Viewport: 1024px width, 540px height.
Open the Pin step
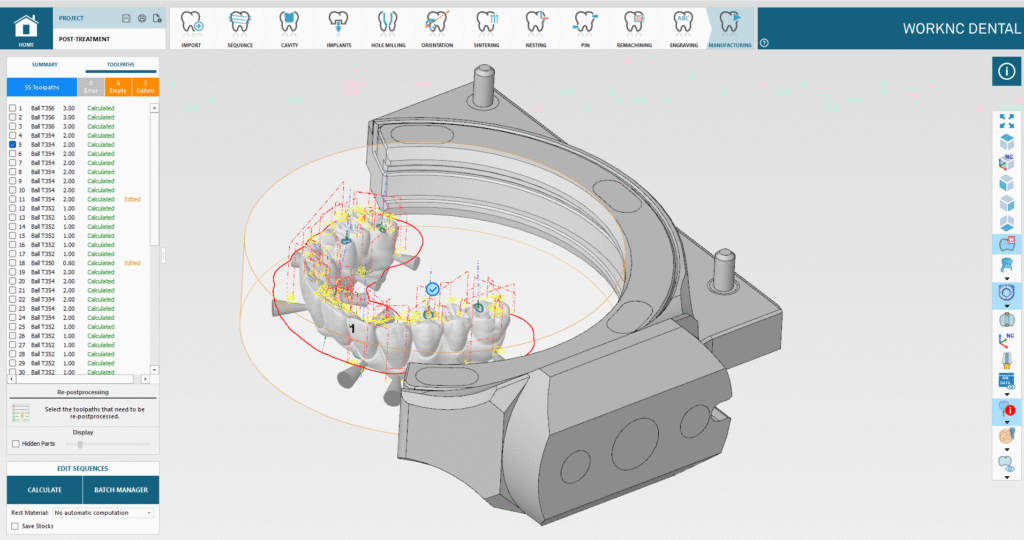(584, 29)
